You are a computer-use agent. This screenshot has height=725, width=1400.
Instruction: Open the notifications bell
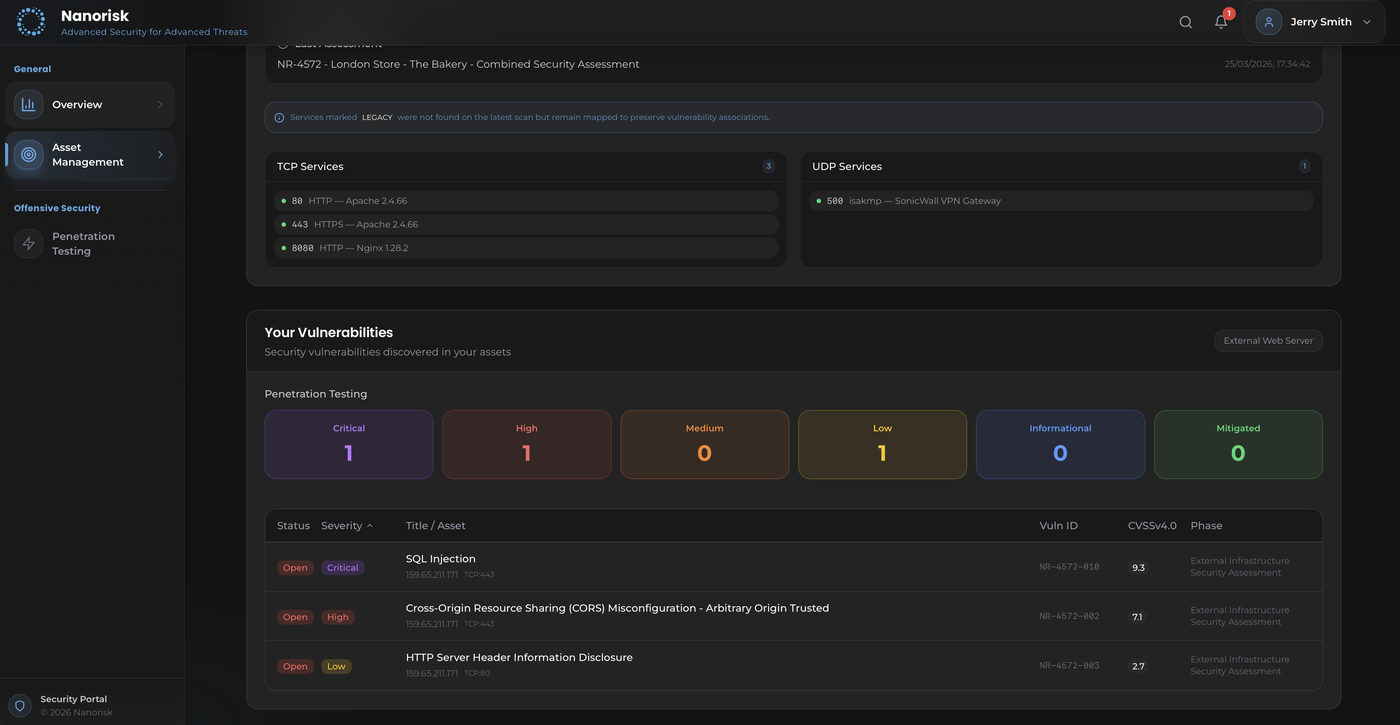(x=1221, y=22)
